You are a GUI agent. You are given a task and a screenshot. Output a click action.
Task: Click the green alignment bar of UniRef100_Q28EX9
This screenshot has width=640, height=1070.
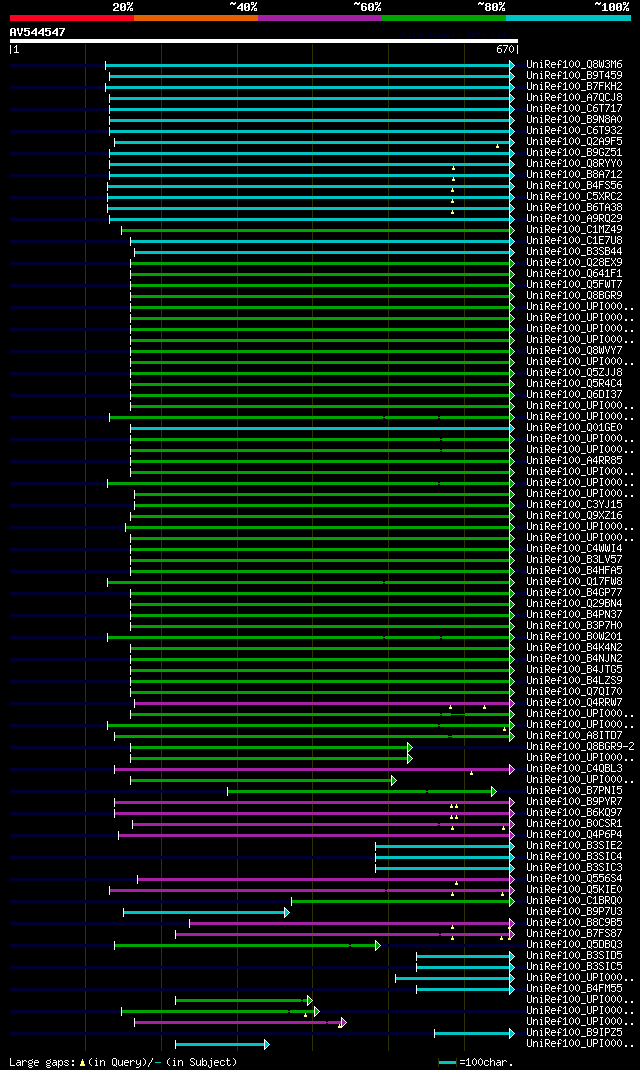coord(322,263)
